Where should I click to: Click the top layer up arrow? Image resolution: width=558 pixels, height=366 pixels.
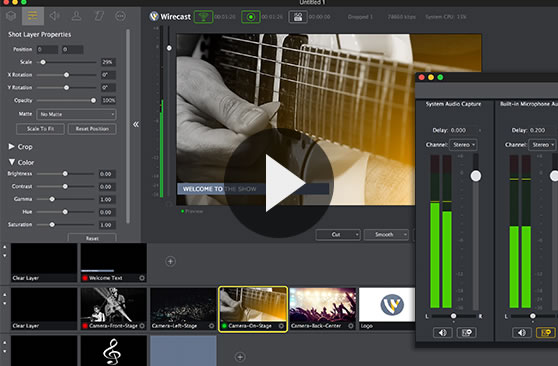(x=5, y=247)
